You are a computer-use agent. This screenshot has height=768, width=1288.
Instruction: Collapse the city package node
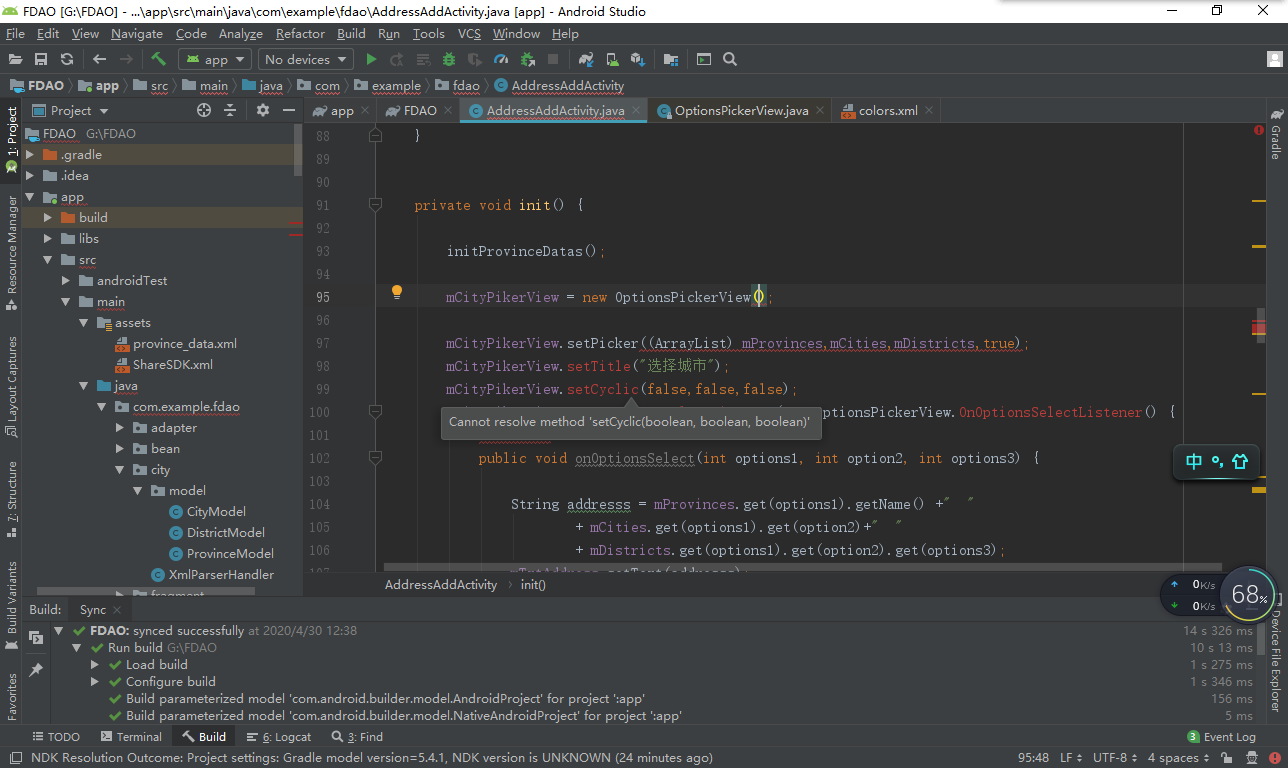(120, 470)
